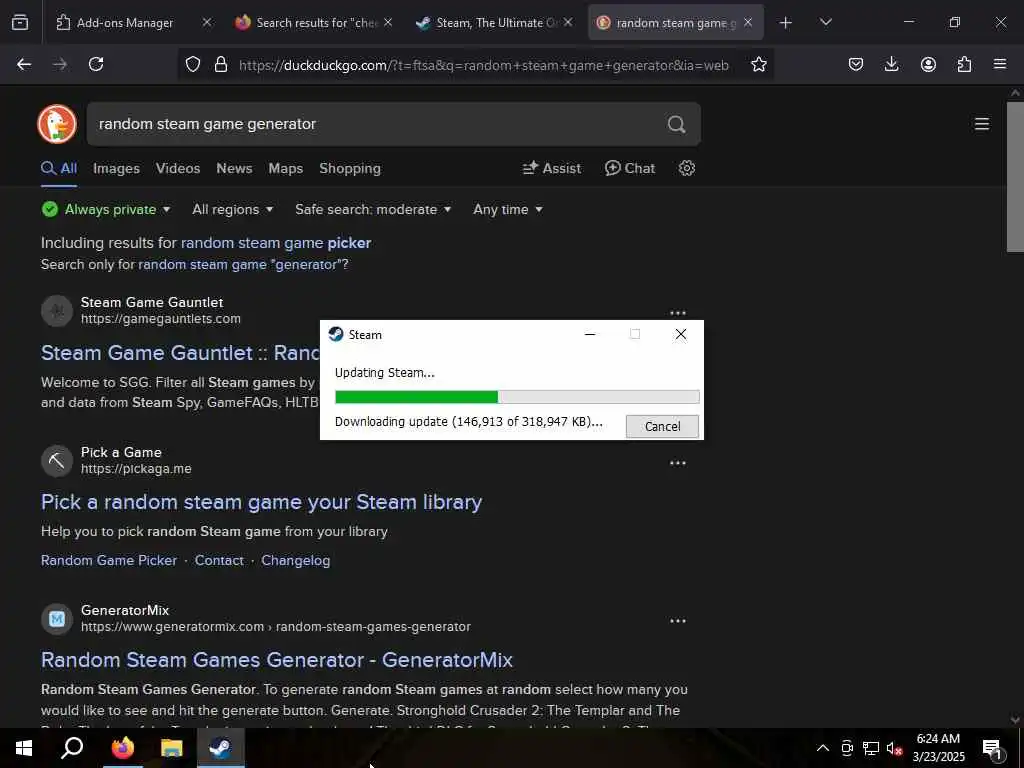Image resolution: width=1024 pixels, height=768 pixels.
Task: View site security padlock info
Action: 221,64
